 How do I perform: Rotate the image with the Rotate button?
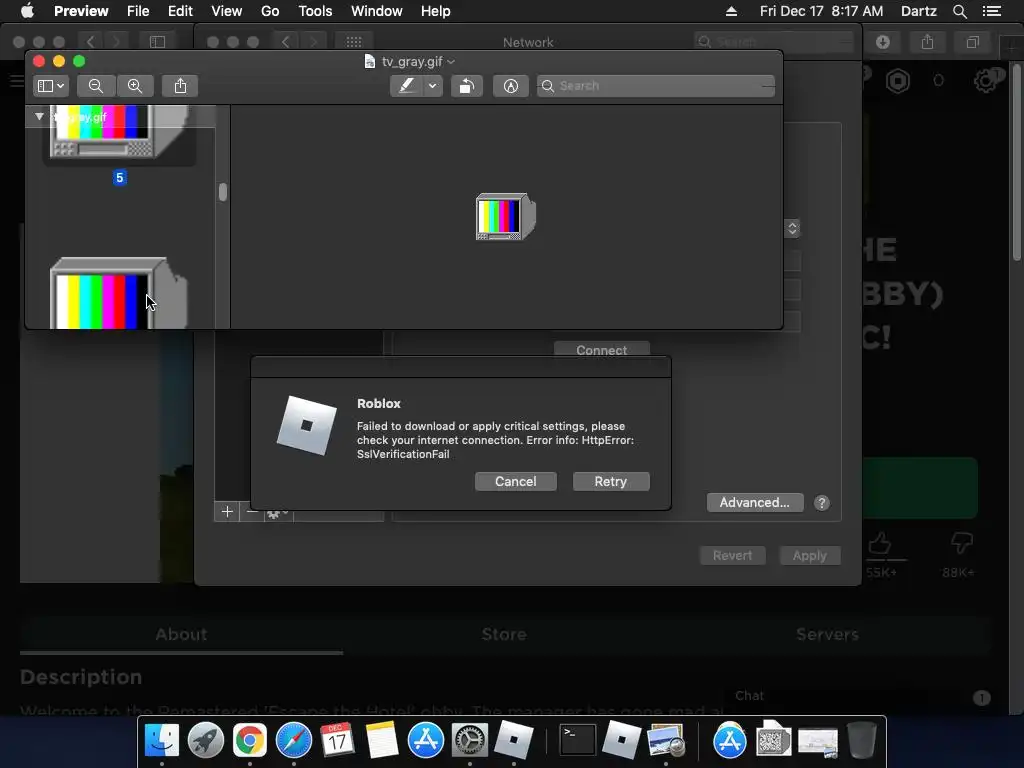[466, 86]
